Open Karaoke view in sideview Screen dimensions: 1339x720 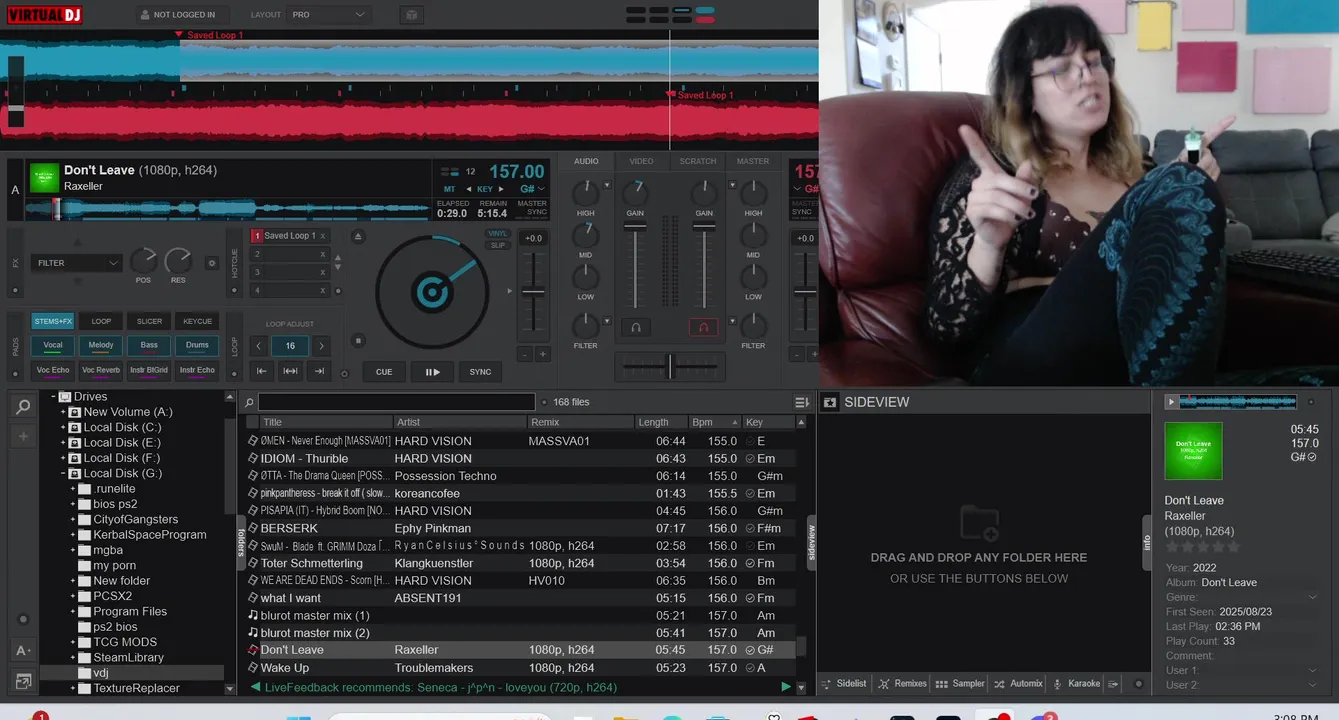1076,684
